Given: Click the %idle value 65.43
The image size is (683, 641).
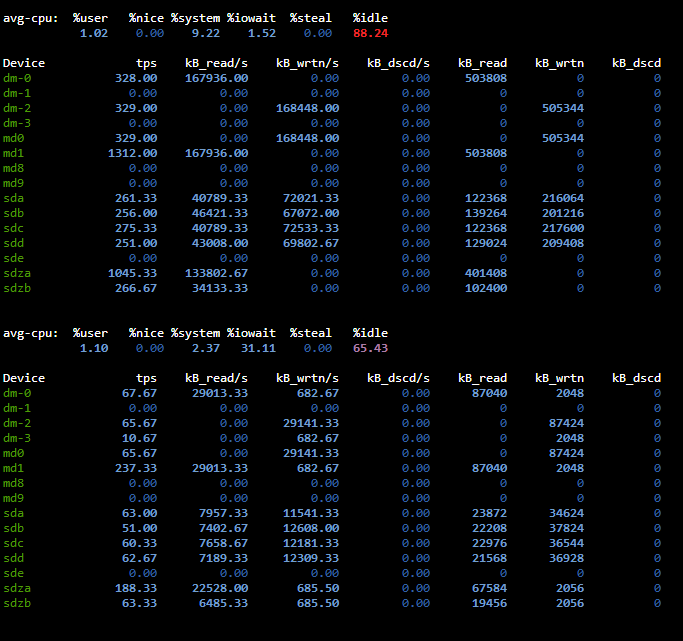Looking at the screenshot, I should click(x=370, y=348).
